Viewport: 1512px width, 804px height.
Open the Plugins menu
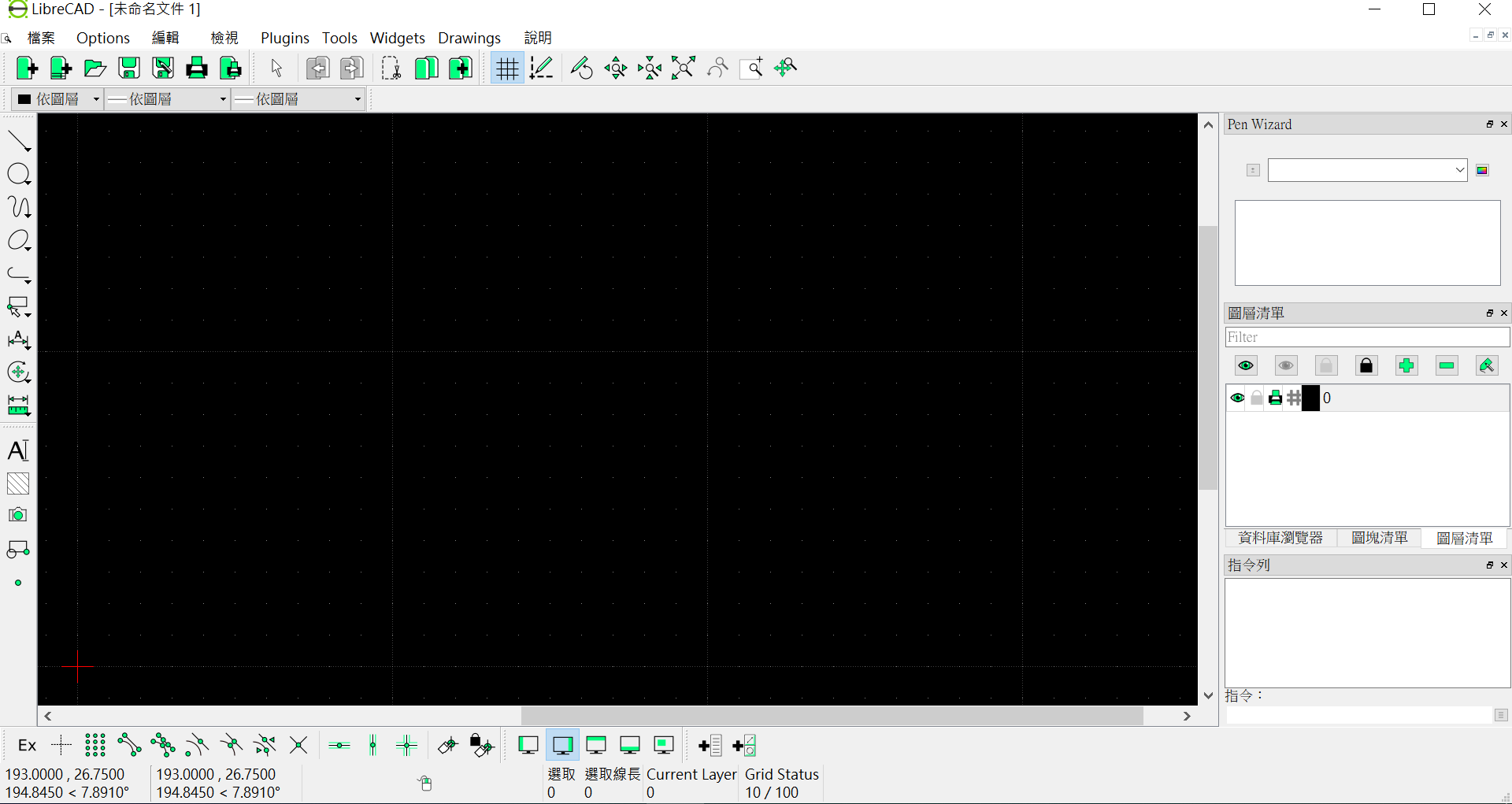pyautogui.click(x=285, y=38)
